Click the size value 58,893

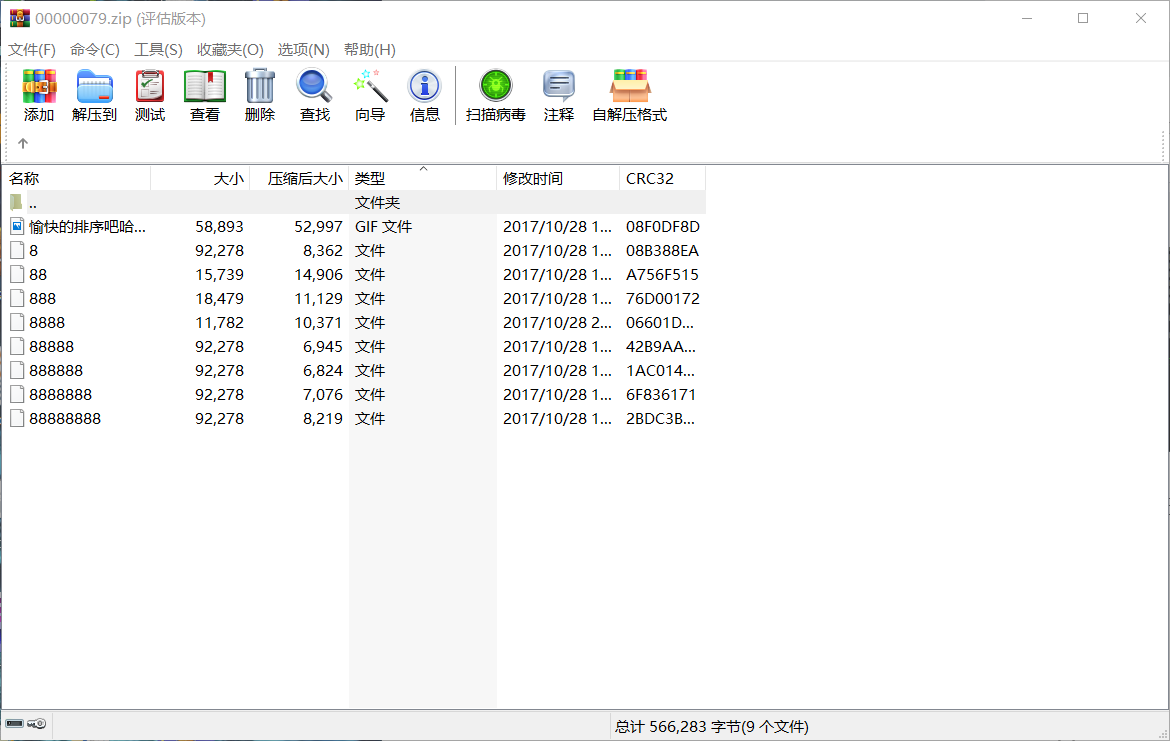tap(219, 226)
